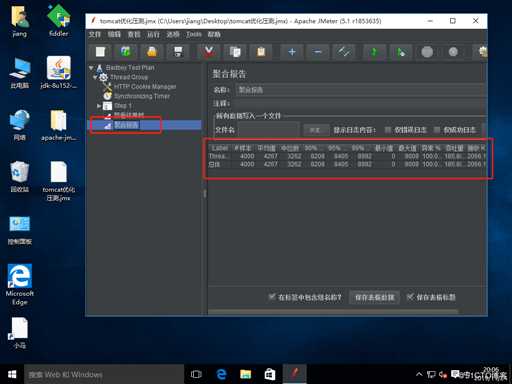Click JMeter icon in the taskbar

point(294,374)
